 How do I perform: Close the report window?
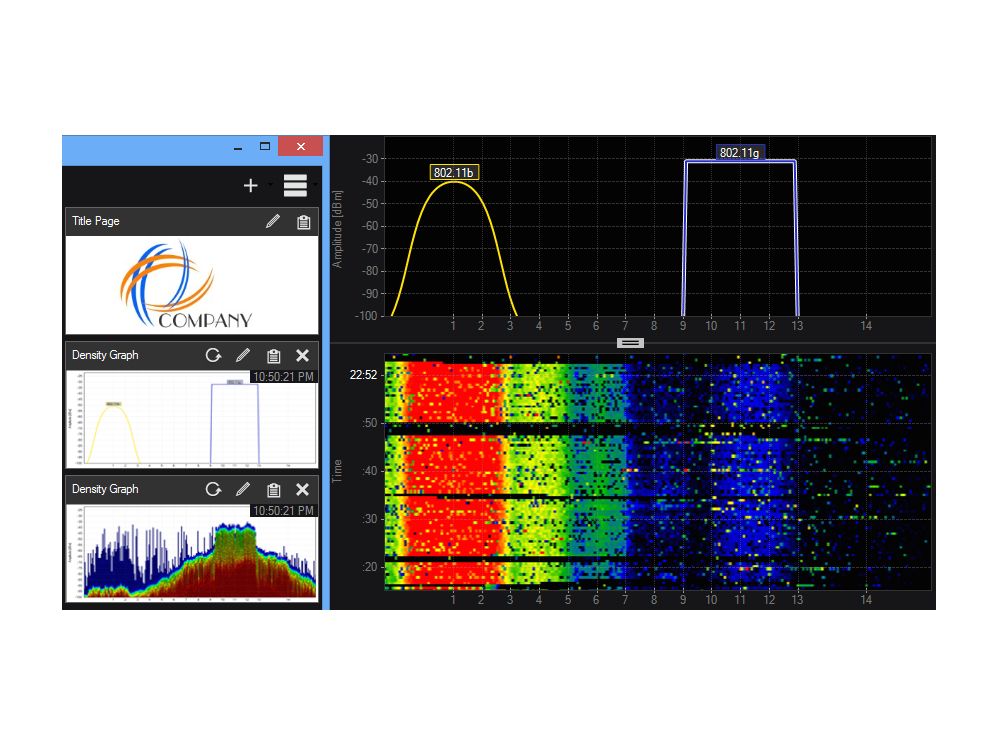[x=300, y=147]
